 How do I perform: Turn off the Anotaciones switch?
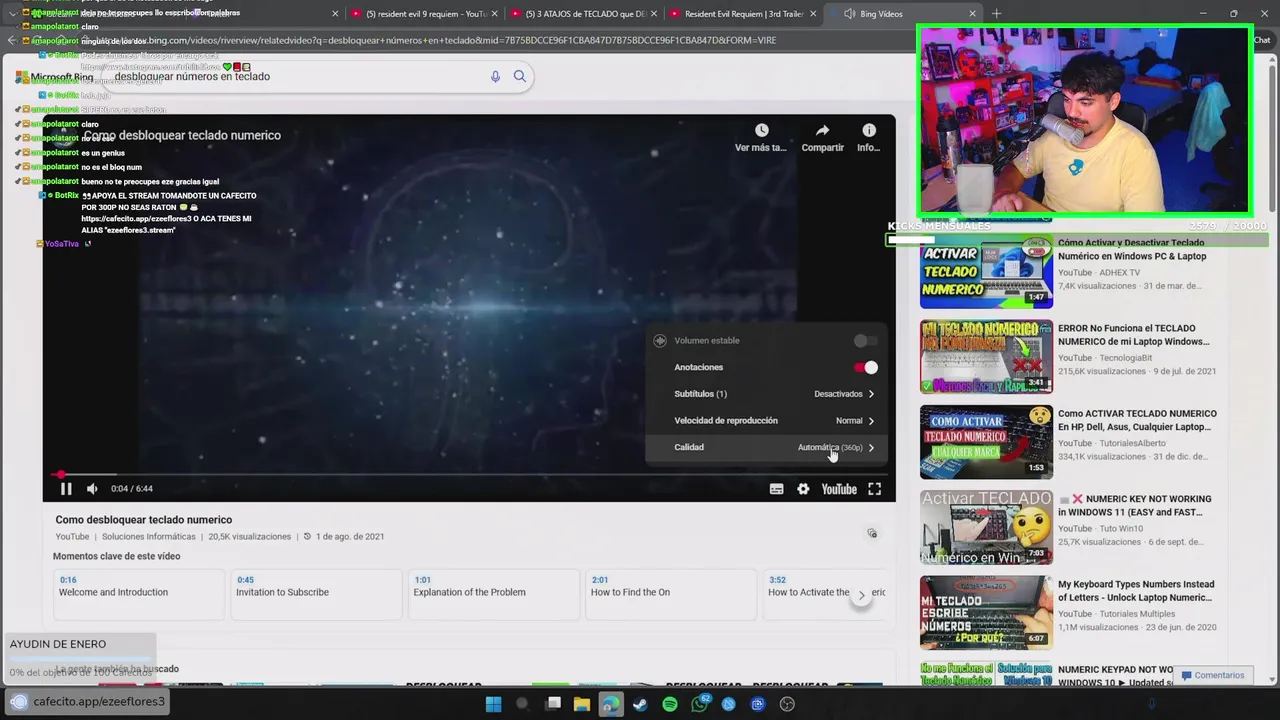865,368
